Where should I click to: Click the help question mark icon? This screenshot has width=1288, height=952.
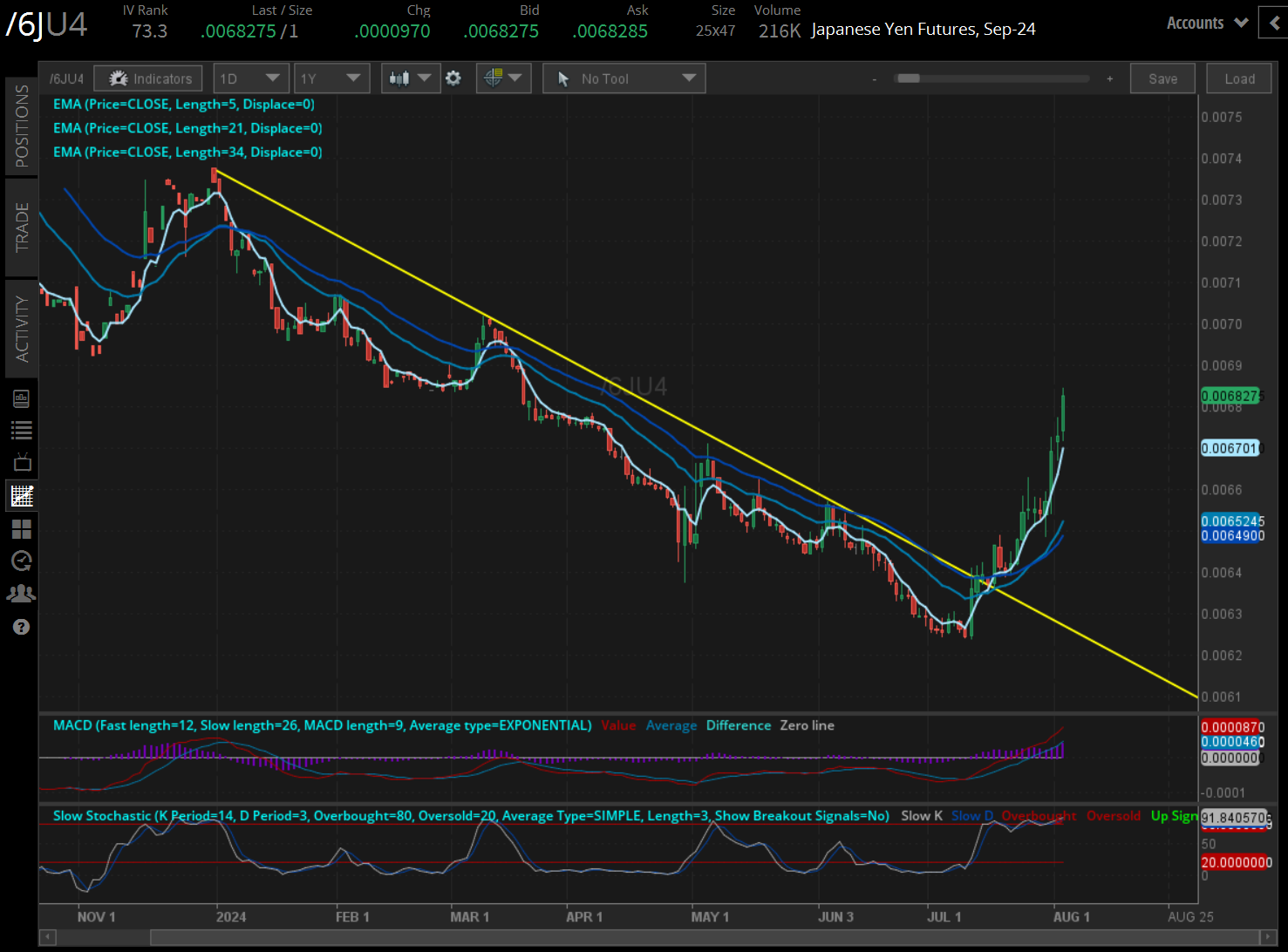pyautogui.click(x=22, y=627)
